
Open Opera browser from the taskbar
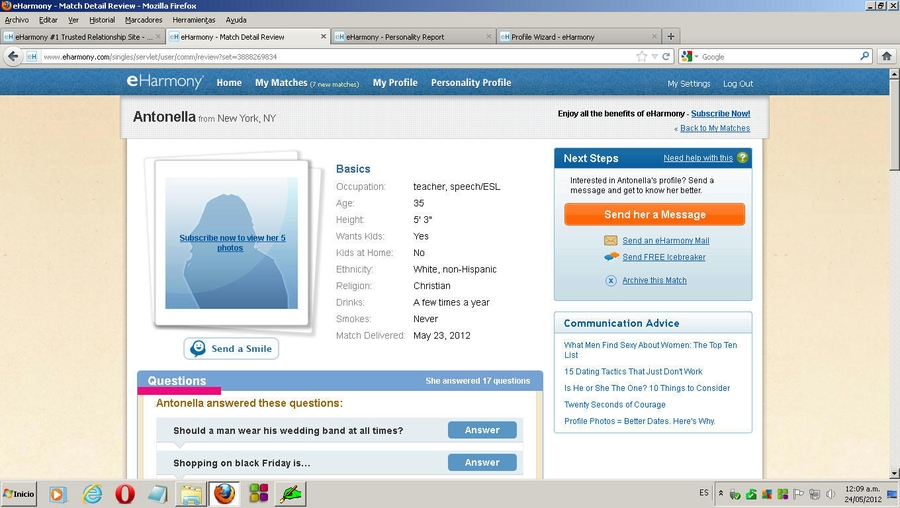[x=125, y=494]
